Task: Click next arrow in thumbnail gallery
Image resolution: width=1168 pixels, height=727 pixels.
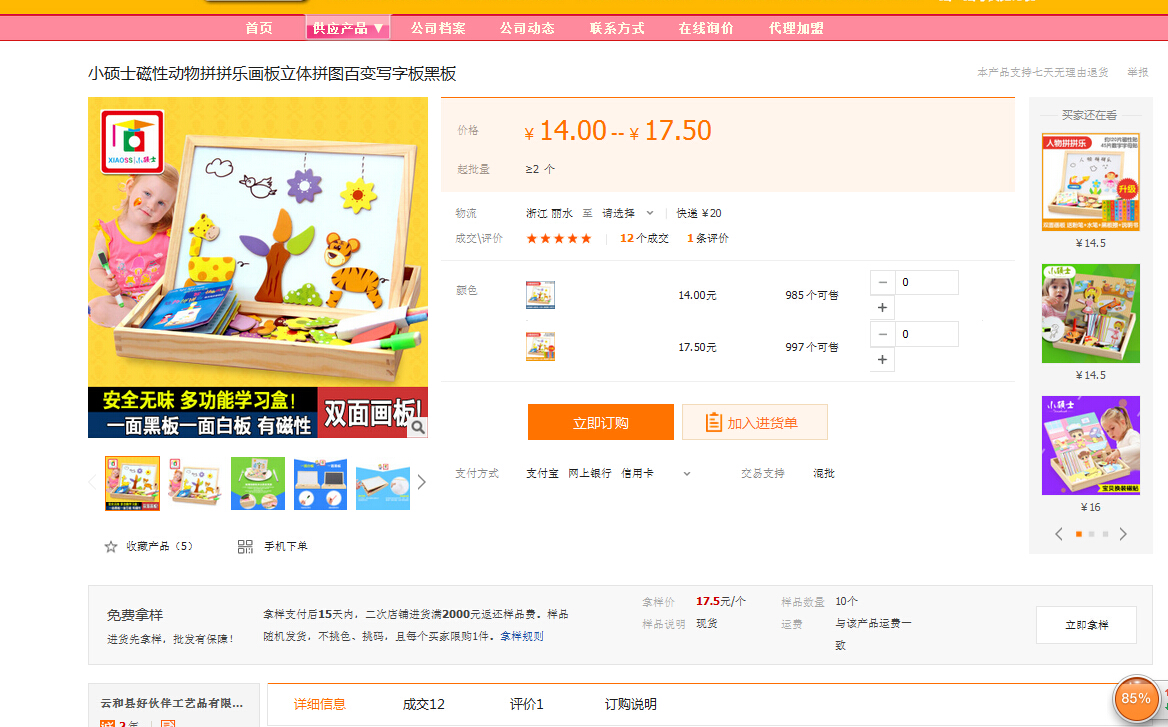Action: (x=421, y=482)
